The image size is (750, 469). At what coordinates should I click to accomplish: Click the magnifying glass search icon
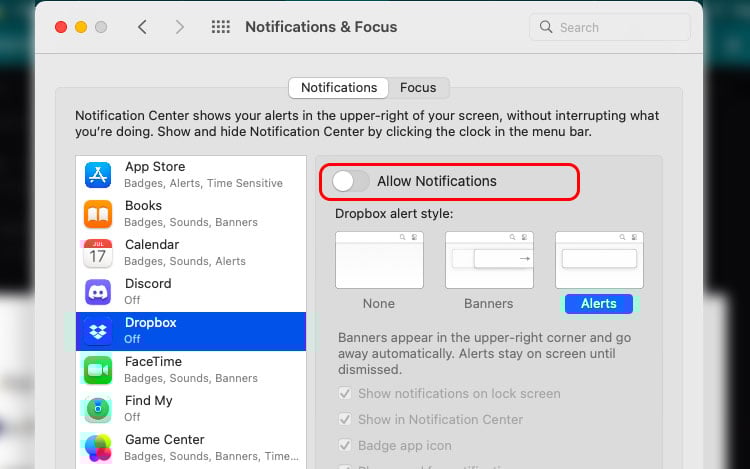(546, 27)
